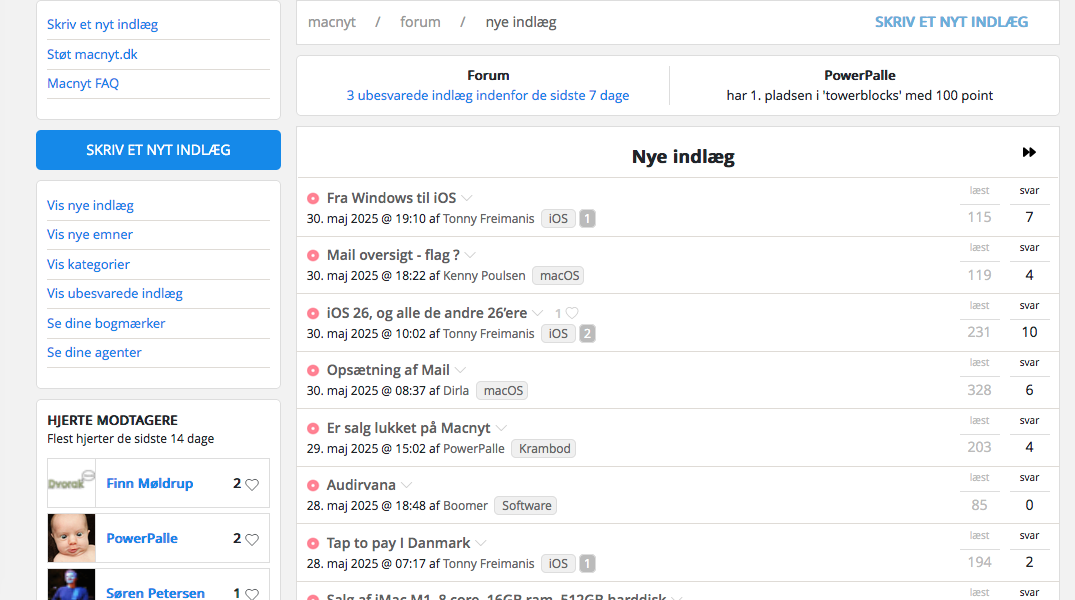
Task: Click Finn Møldrup avatar thumbnail
Action: (x=71, y=483)
